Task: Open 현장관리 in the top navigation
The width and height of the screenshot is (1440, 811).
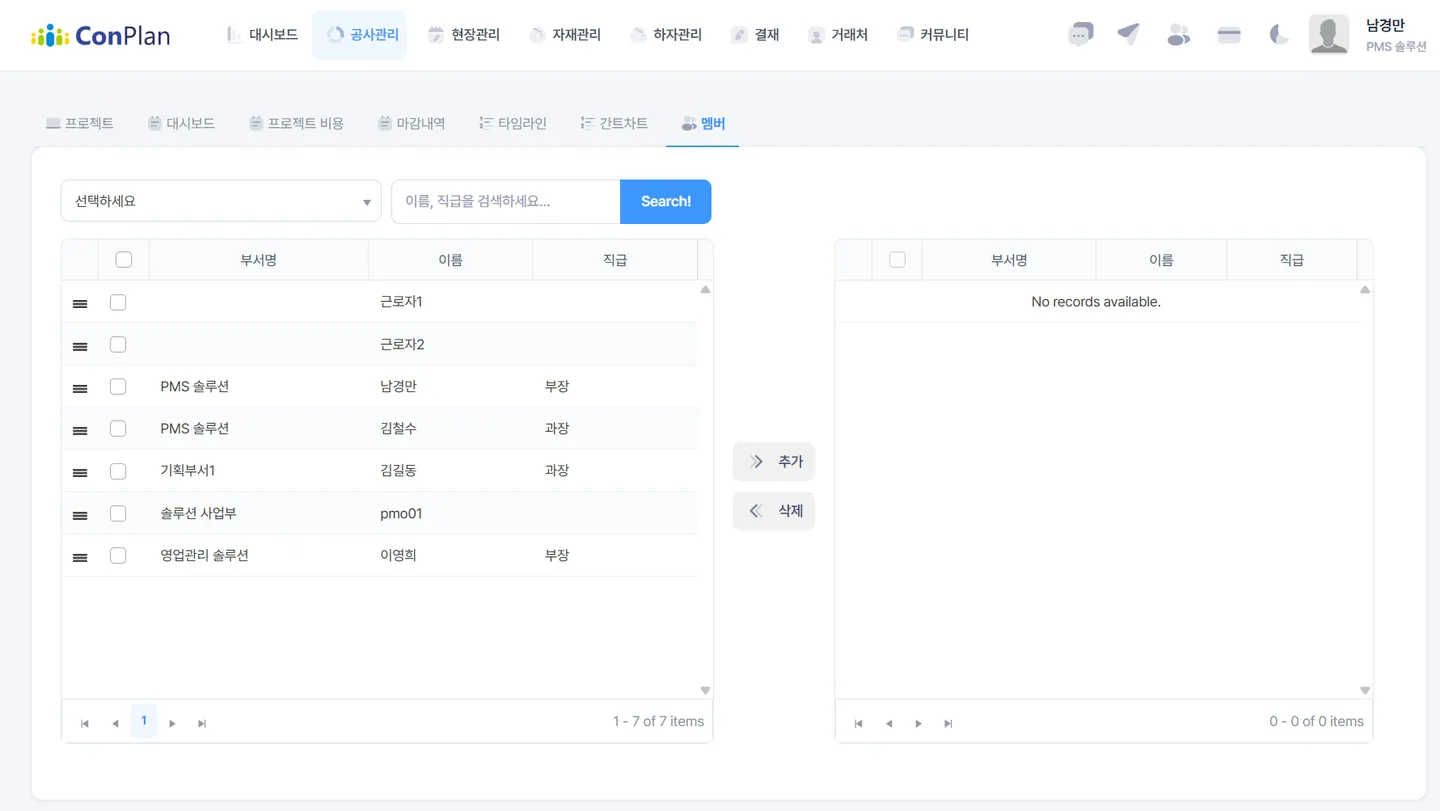Action: coord(464,35)
